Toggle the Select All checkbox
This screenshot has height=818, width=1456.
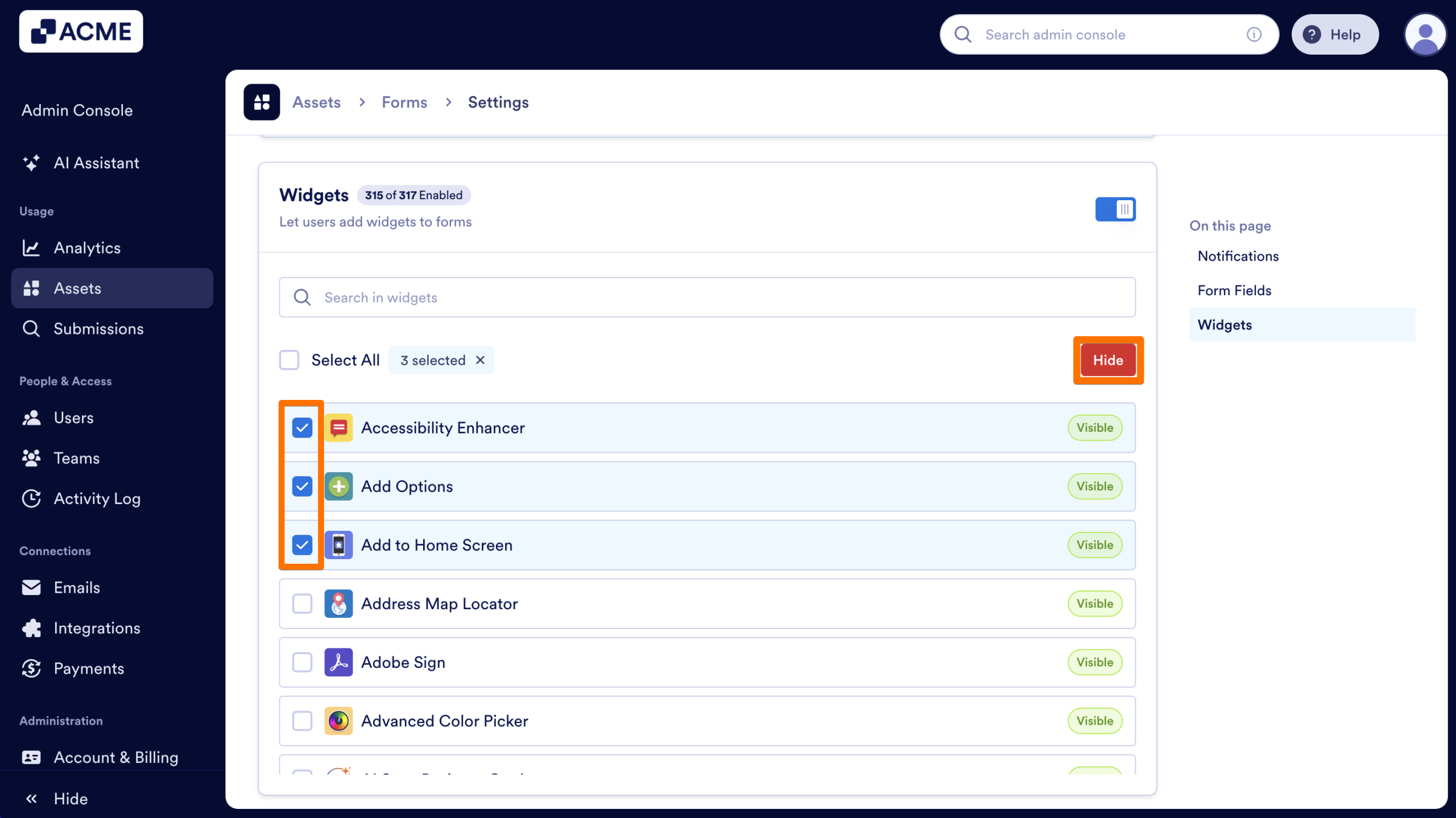tap(289, 360)
